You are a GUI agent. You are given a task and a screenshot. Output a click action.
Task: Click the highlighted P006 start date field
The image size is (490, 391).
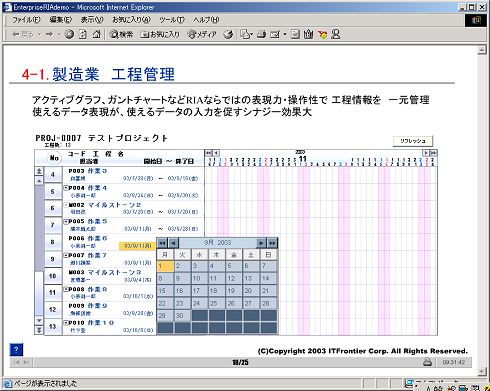[137, 246]
